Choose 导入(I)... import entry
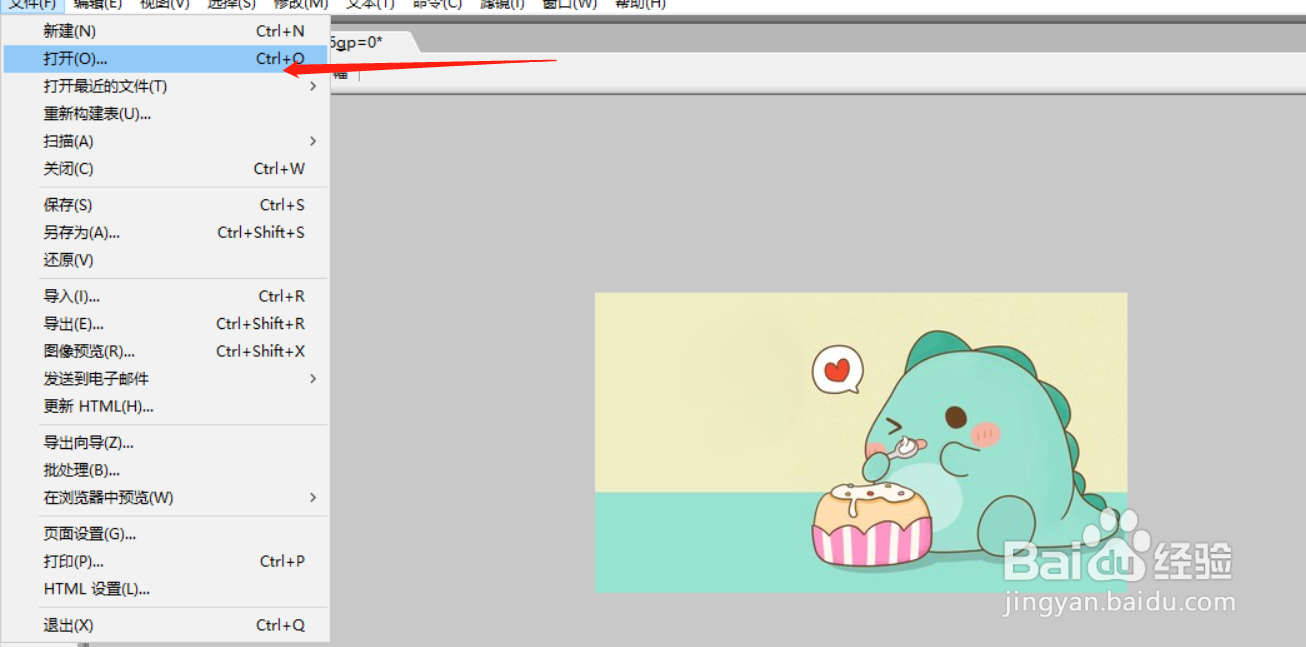This screenshot has height=647, width=1306. (166, 296)
